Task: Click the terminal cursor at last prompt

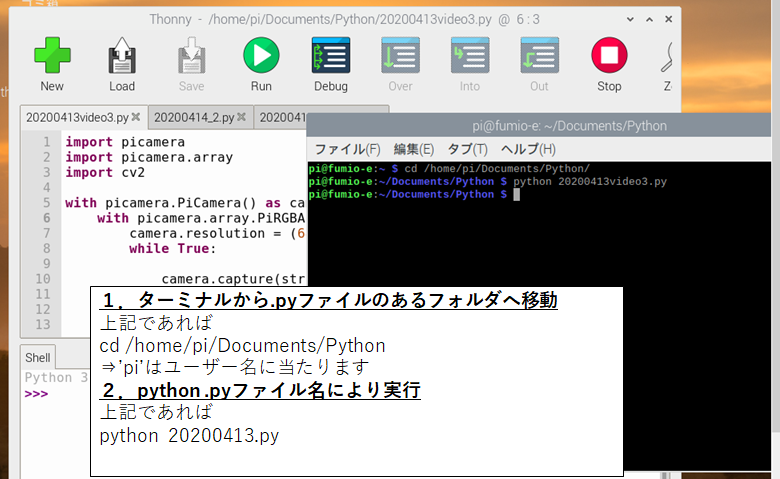Action: pos(517,194)
